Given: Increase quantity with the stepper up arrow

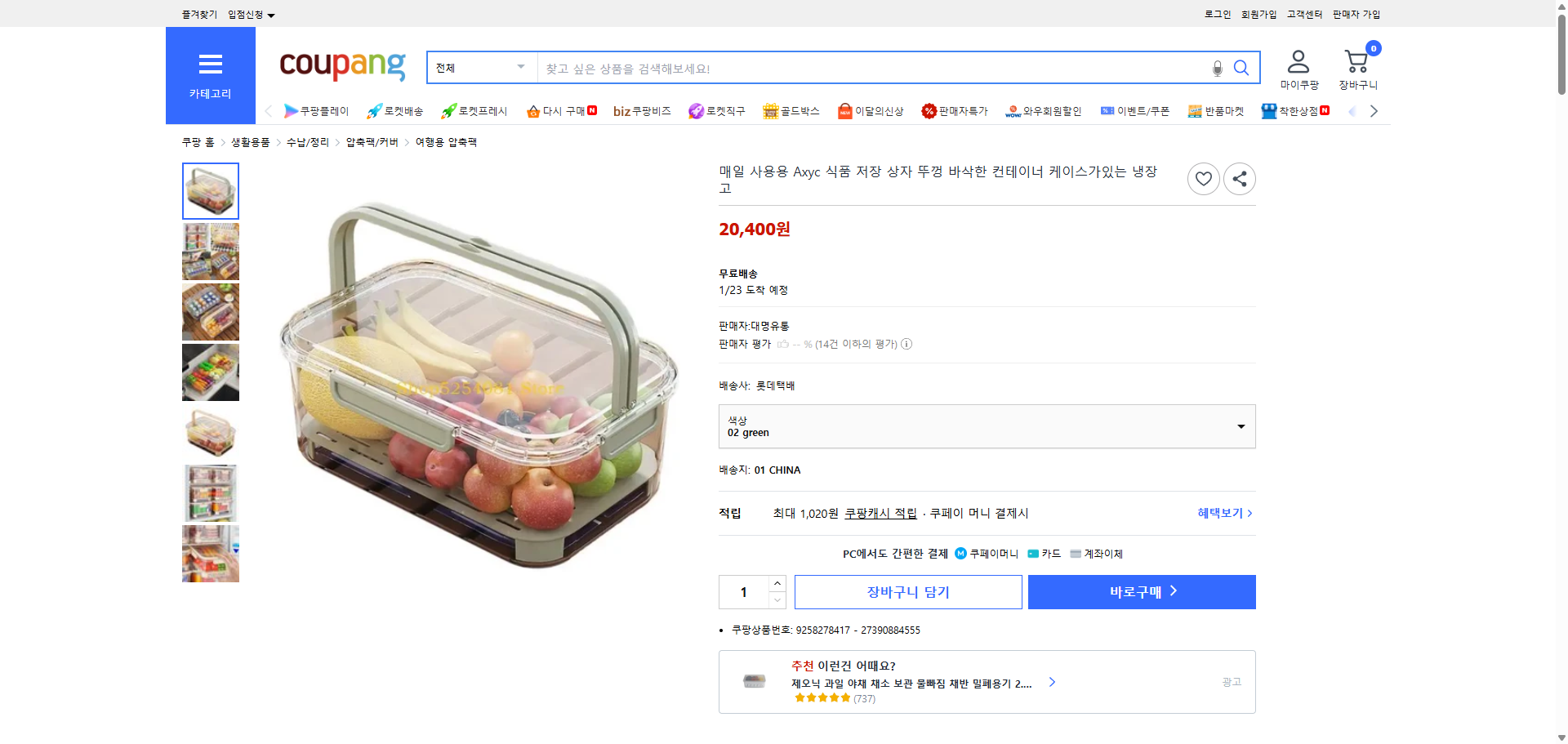Looking at the screenshot, I should (x=777, y=582).
